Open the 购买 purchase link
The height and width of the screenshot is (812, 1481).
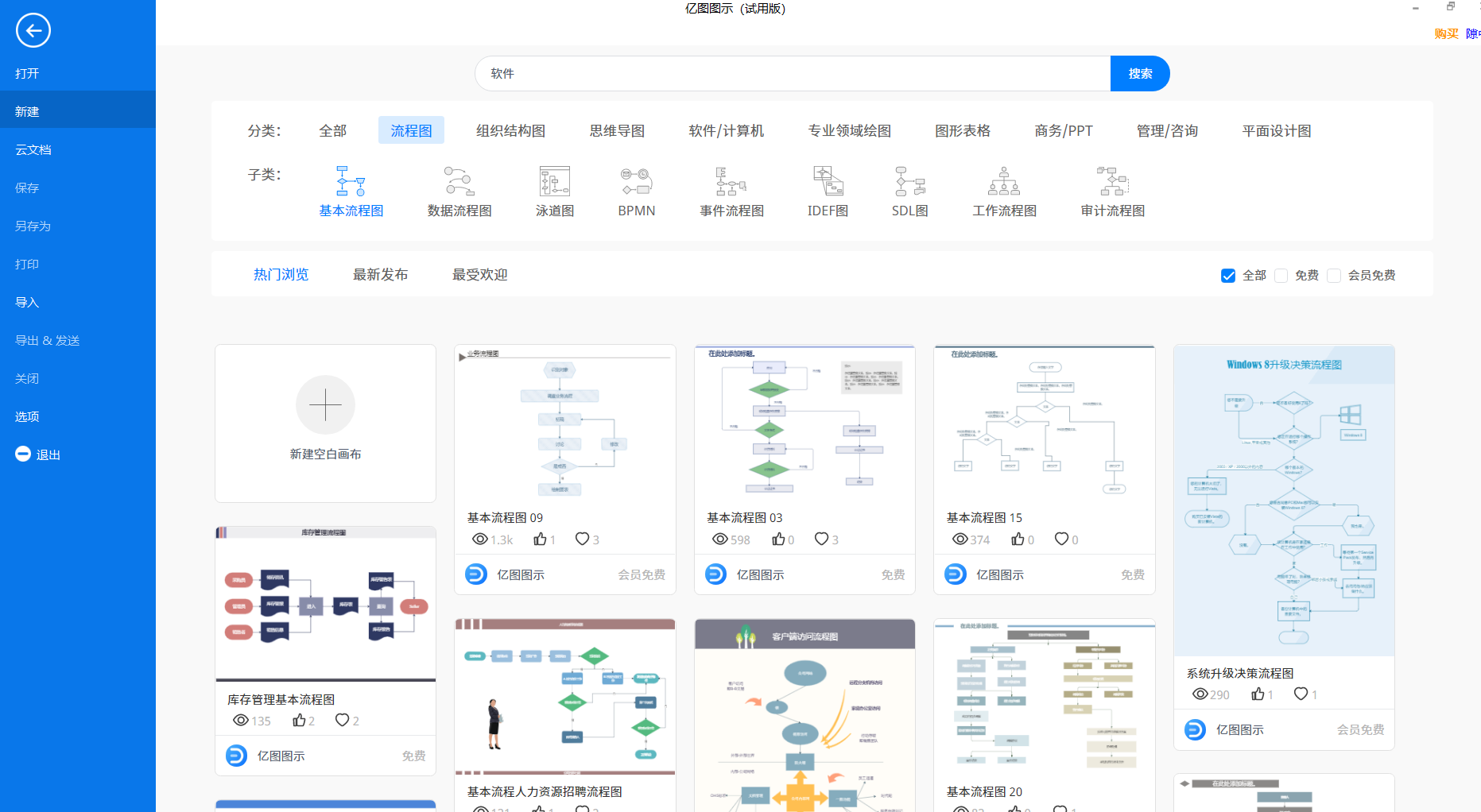[1444, 33]
